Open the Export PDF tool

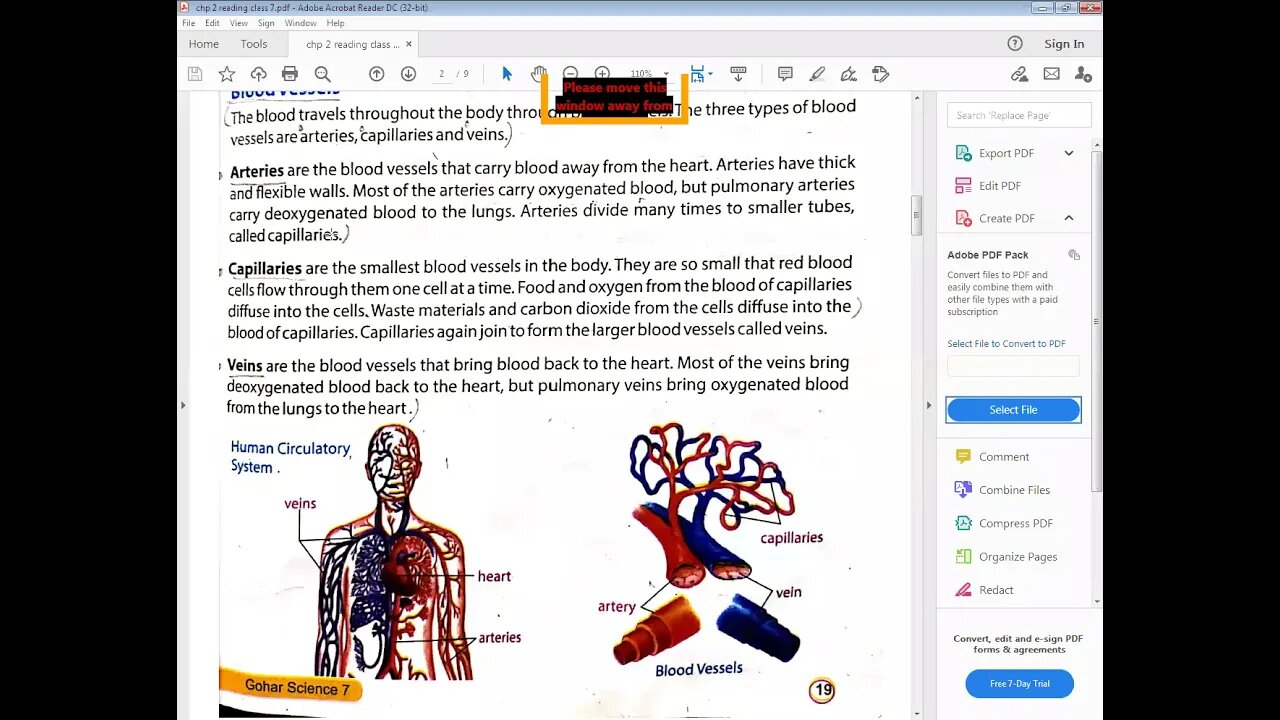[1006, 153]
